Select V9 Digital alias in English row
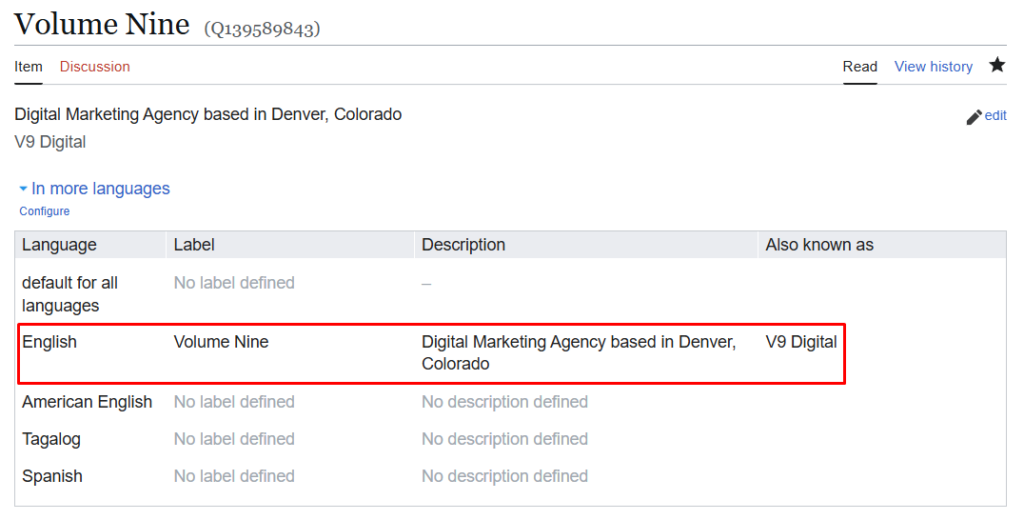 [801, 342]
